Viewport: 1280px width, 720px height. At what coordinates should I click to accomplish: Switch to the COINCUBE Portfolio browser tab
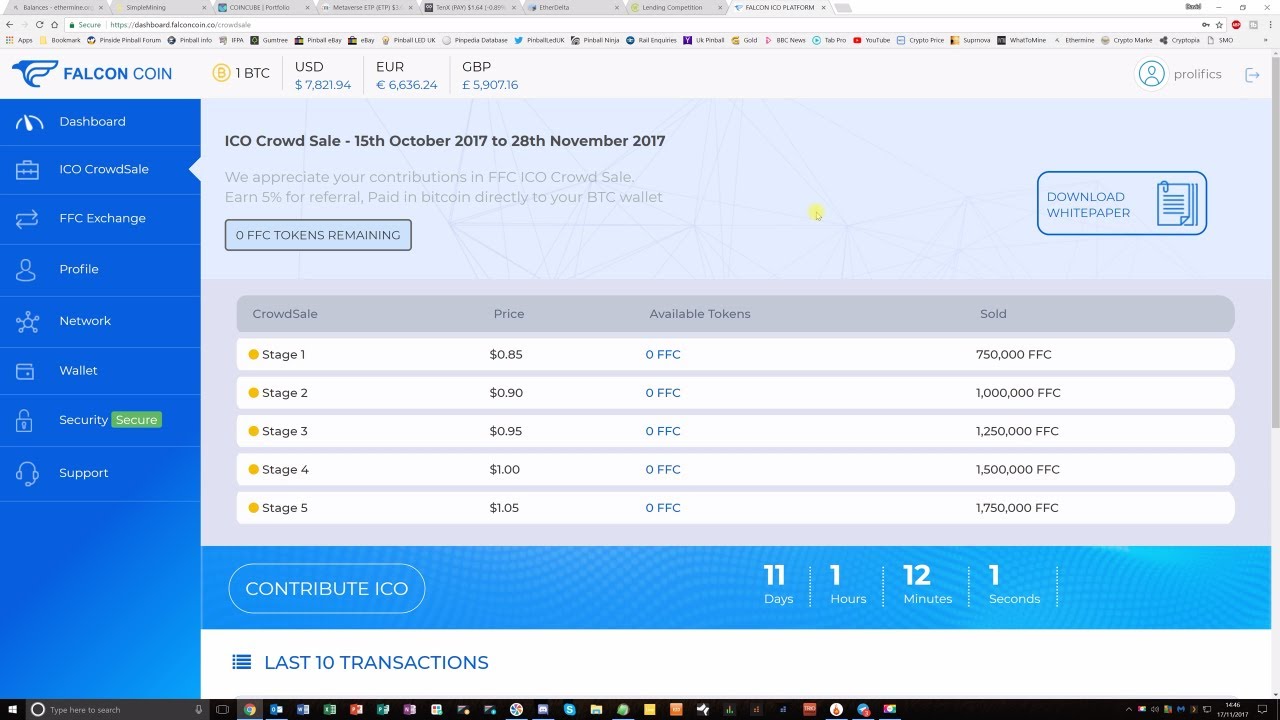262,7
